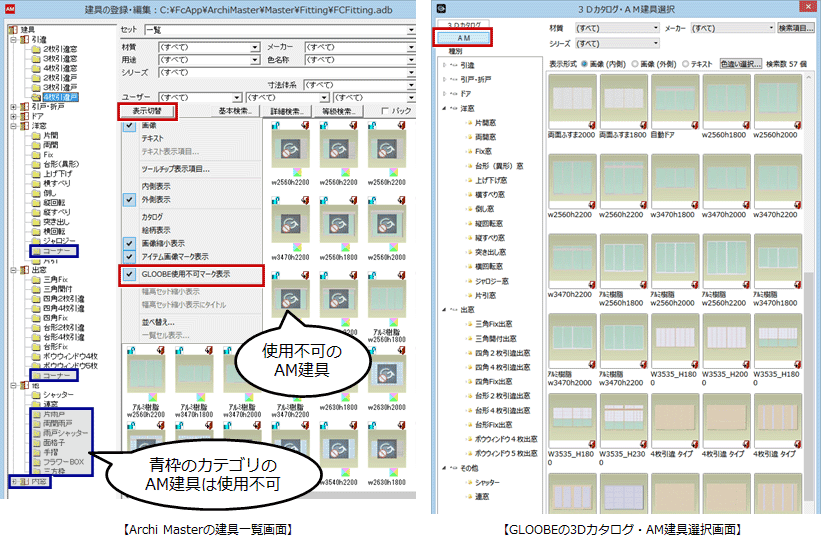Select Fix窓 category in GLOOBE tree
821x545 pixels.
click(483, 151)
